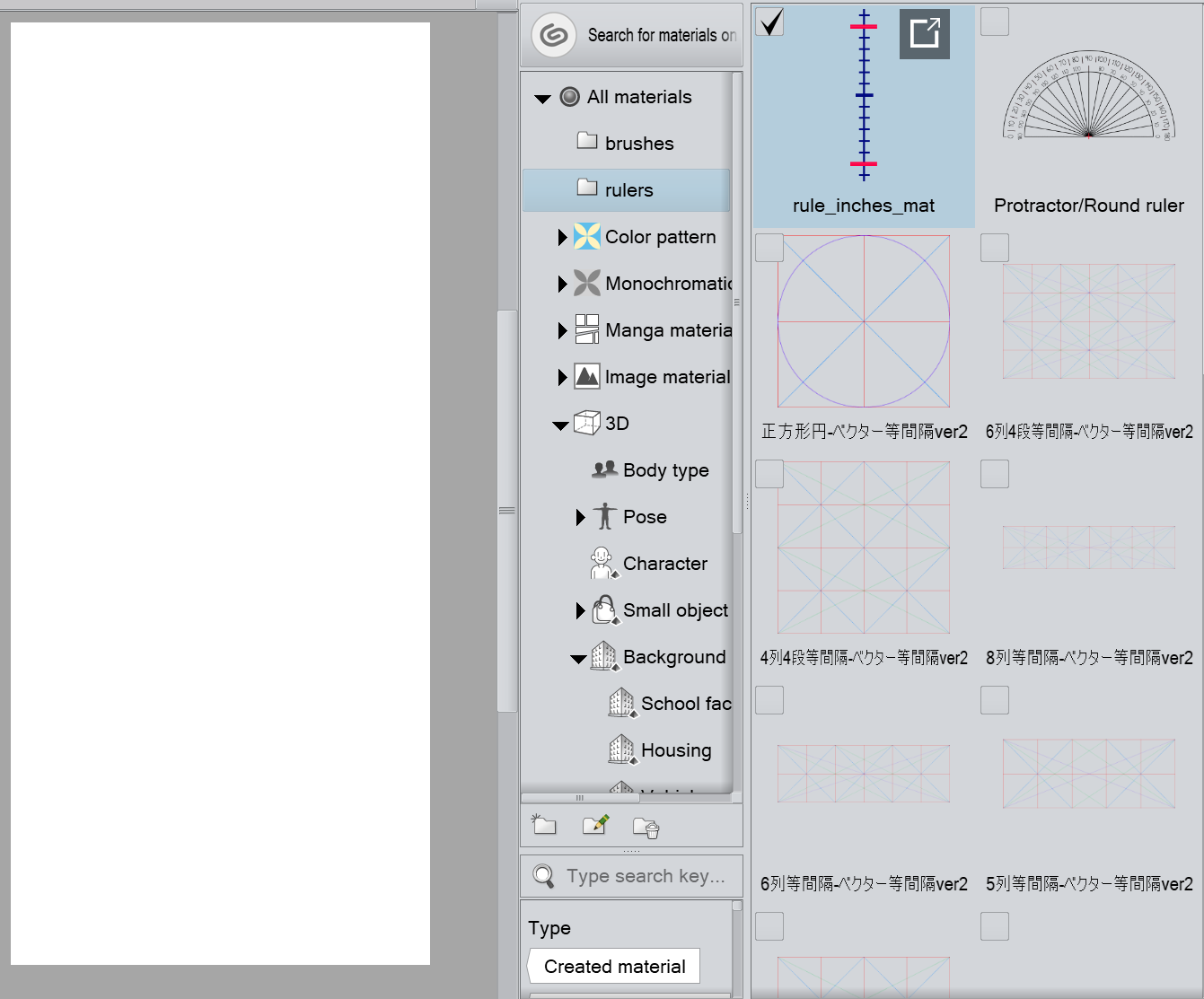Click the 3D cube icon
This screenshot has height=999, width=1204.
coord(587,423)
